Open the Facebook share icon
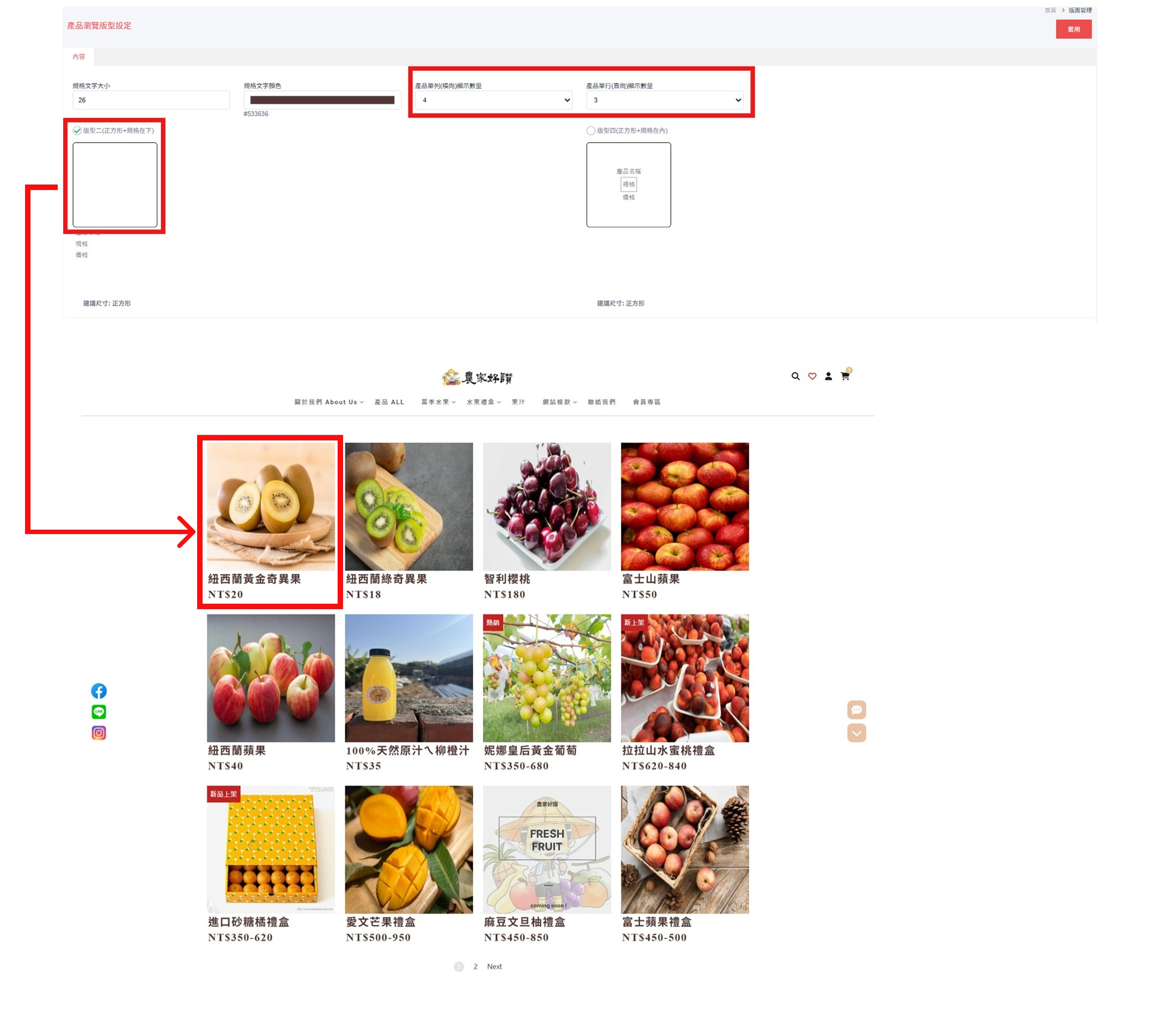1167x1036 pixels. coord(99,691)
